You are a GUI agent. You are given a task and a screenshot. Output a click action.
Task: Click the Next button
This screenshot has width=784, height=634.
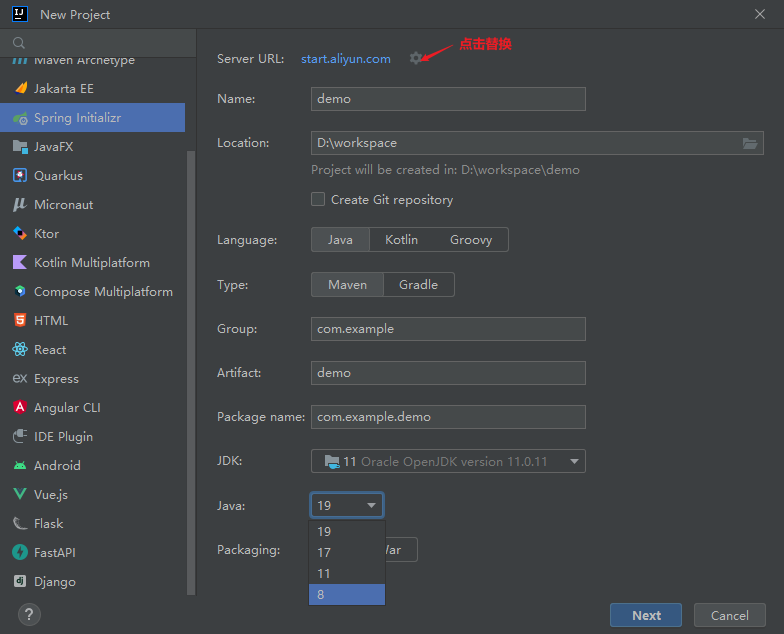[x=646, y=616]
